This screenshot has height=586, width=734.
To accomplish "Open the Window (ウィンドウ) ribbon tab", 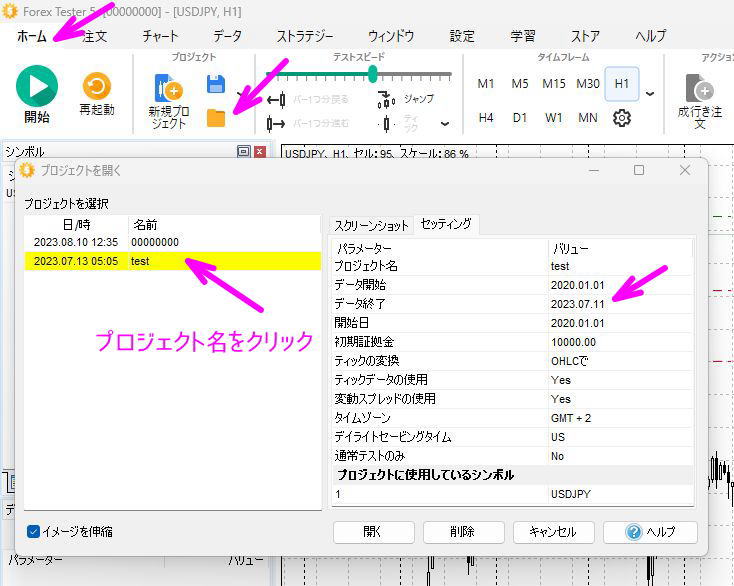I will [x=391, y=36].
